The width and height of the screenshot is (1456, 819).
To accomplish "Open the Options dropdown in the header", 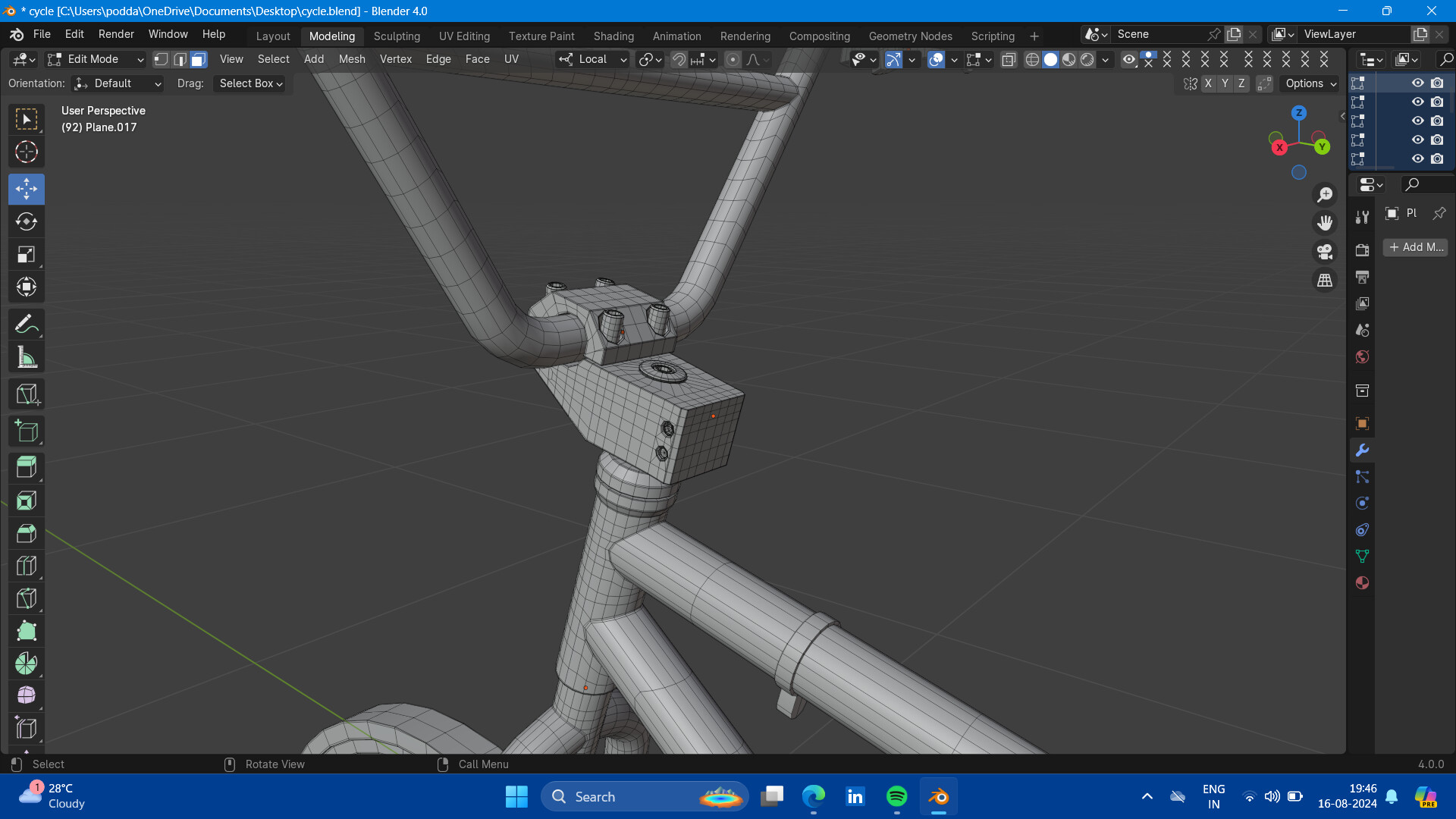I will [x=1309, y=83].
